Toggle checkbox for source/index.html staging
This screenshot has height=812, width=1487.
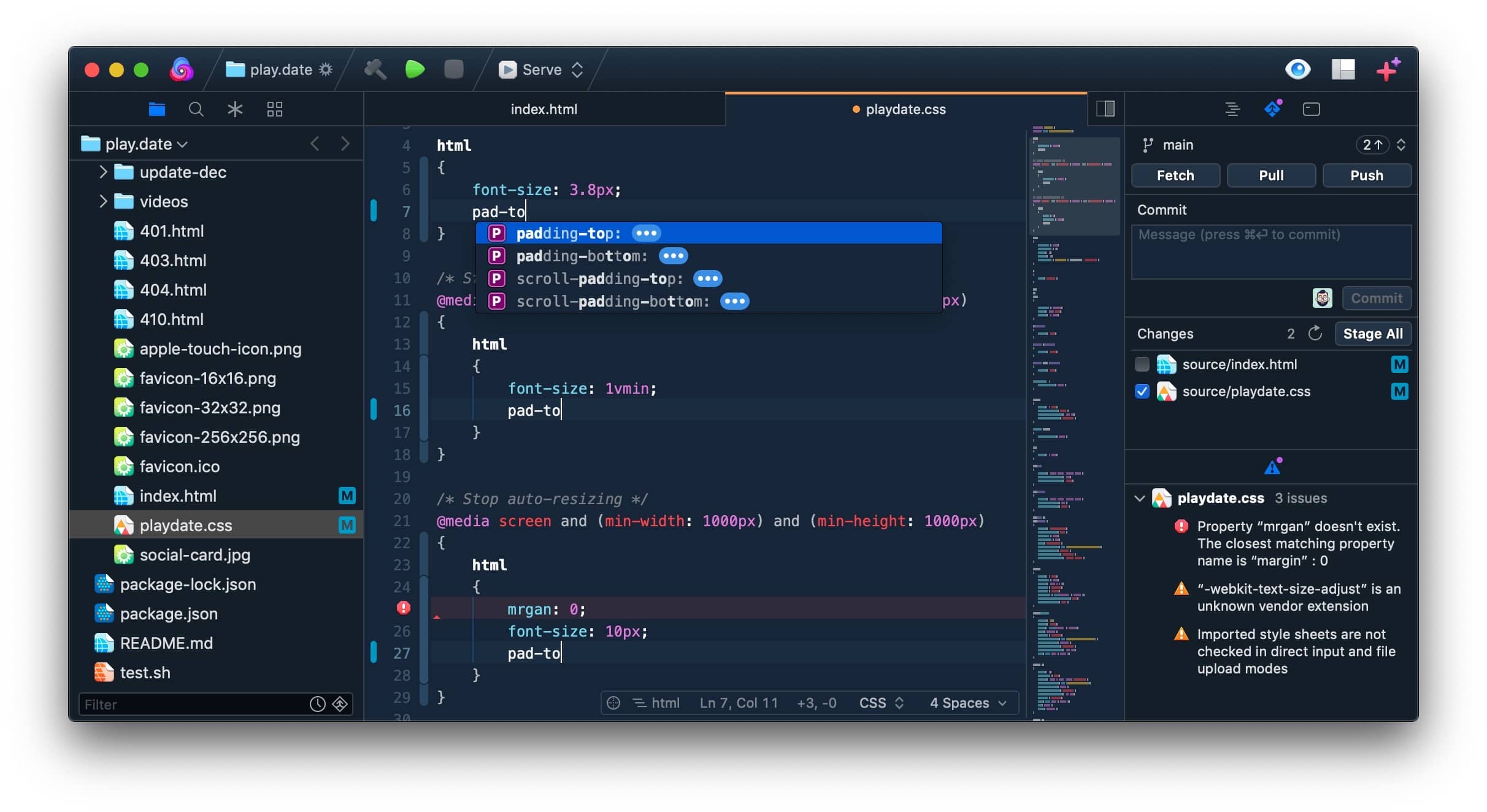[x=1142, y=364]
